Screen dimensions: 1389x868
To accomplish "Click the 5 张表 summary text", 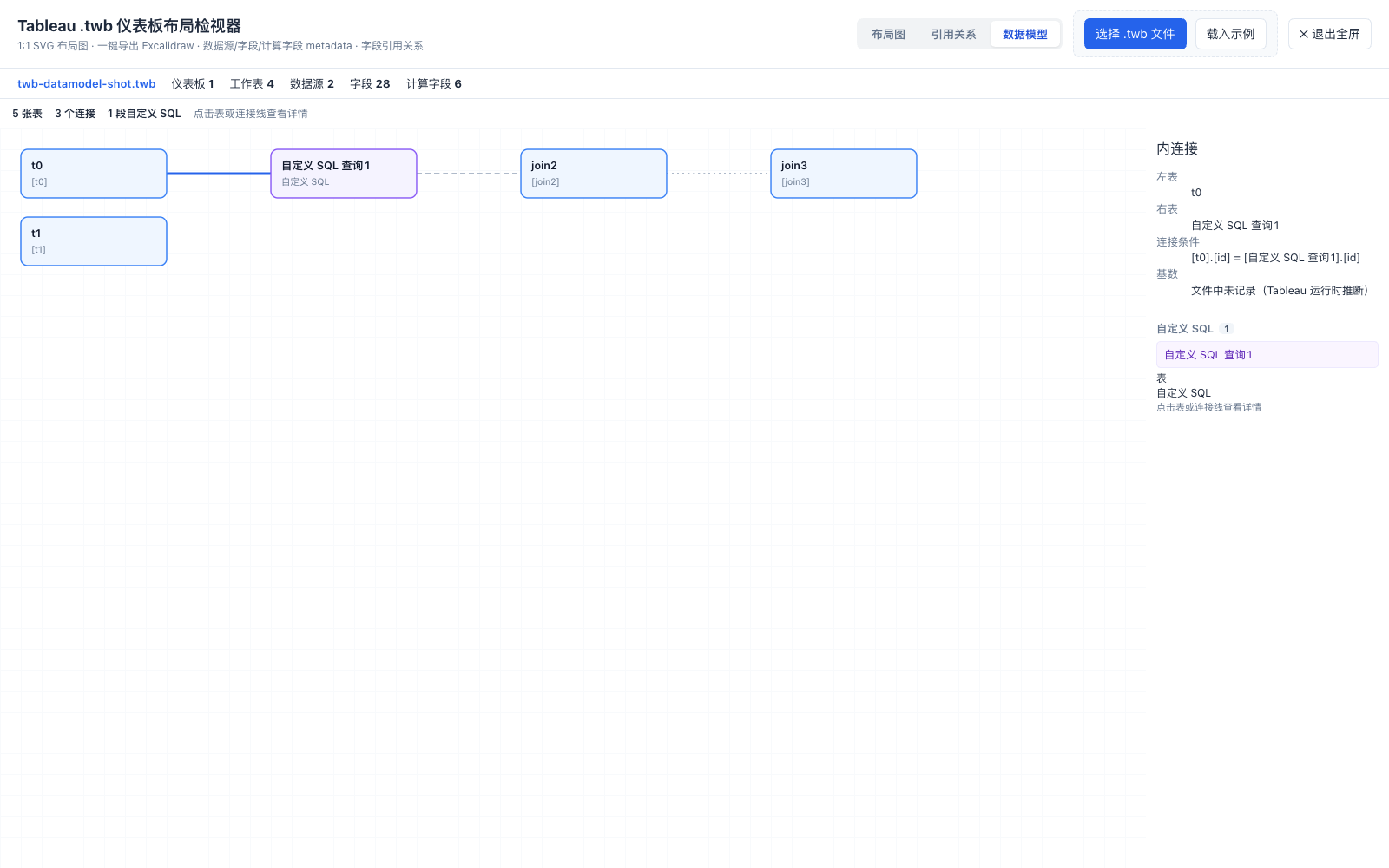I will (x=27, y=114).
